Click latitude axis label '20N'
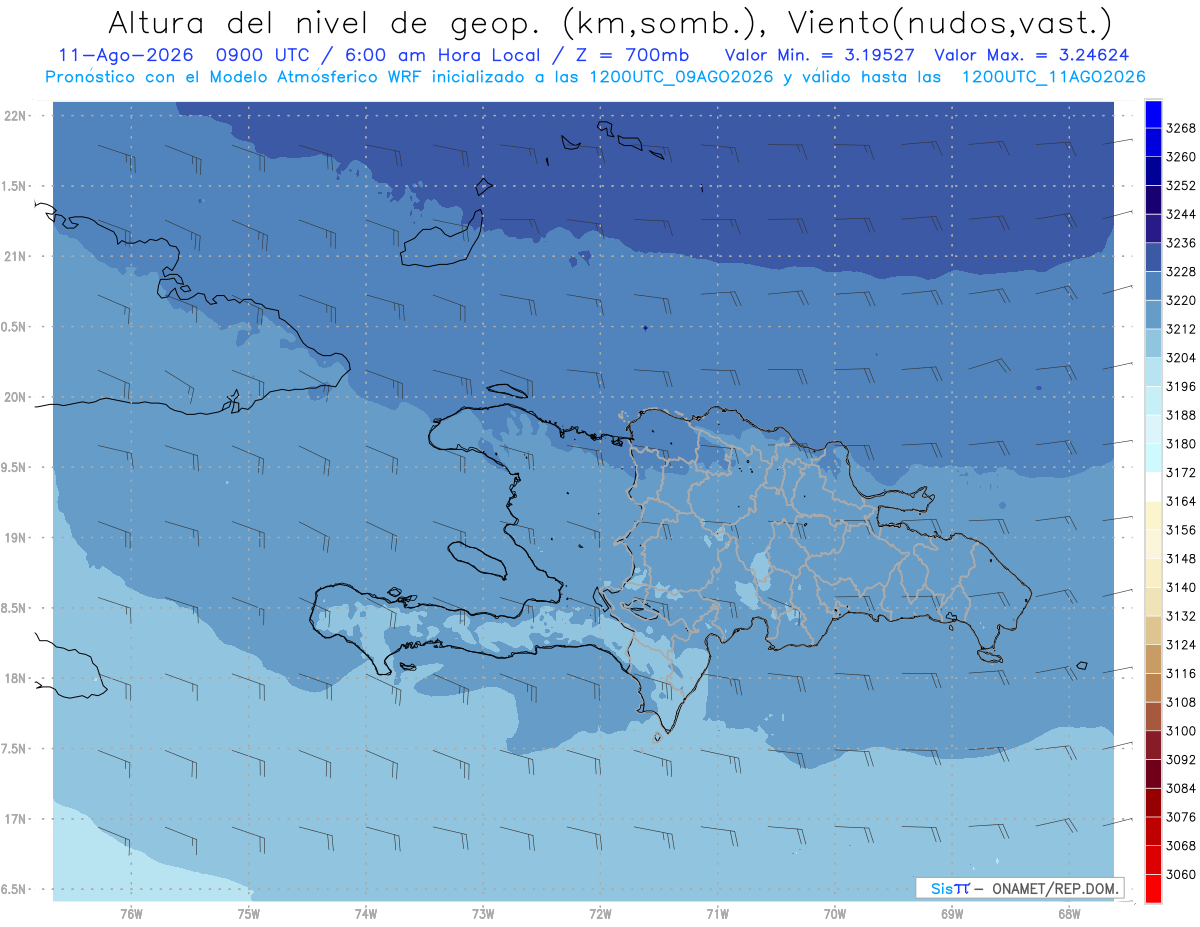The height and width of the screenshot is (927, 1200). (x=14, y=397)
